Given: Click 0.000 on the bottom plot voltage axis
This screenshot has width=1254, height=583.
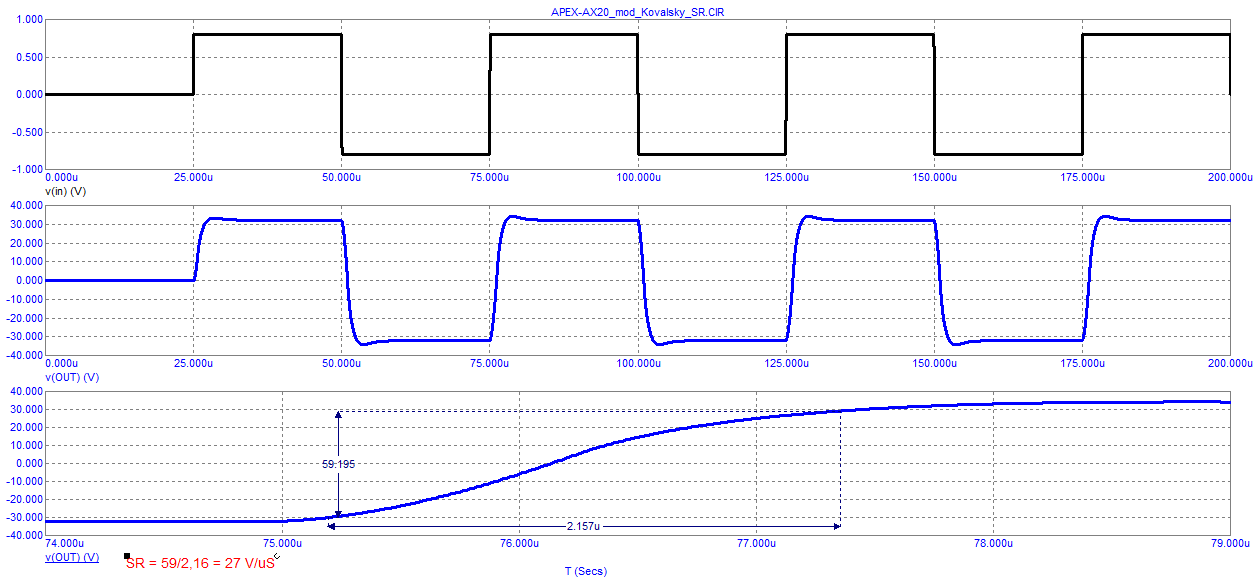Looking at the screenshot, I should pos(30,464).
